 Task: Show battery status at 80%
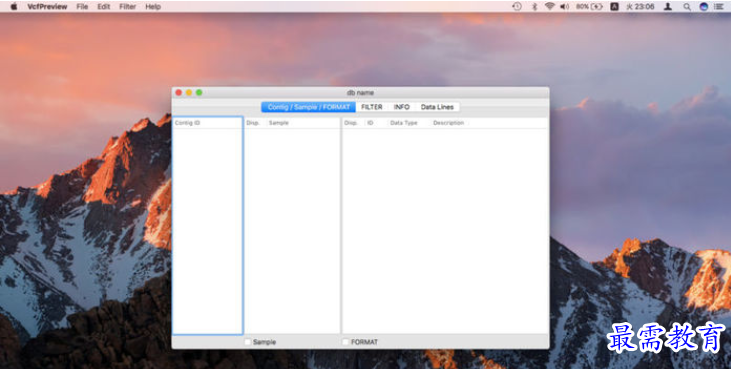589,7
